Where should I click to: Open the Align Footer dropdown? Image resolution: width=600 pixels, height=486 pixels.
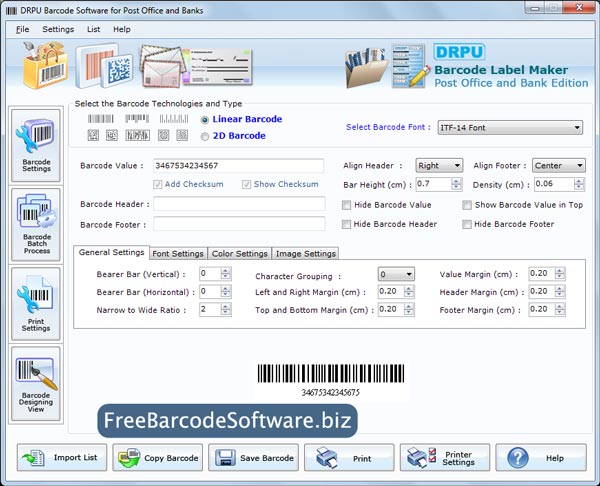[559, 166]
